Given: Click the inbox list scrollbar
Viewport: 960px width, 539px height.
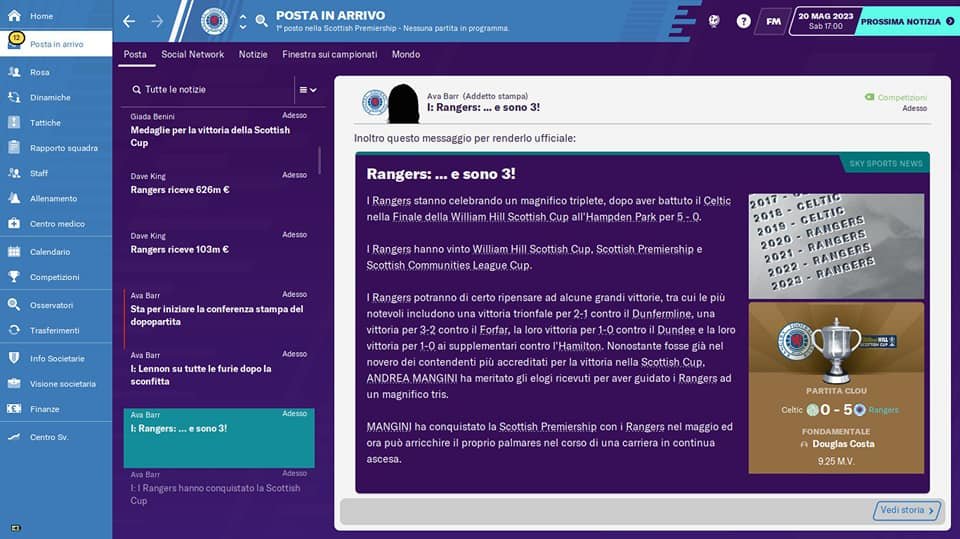Looking at the screenshot, I should click(x=319, y=160).
